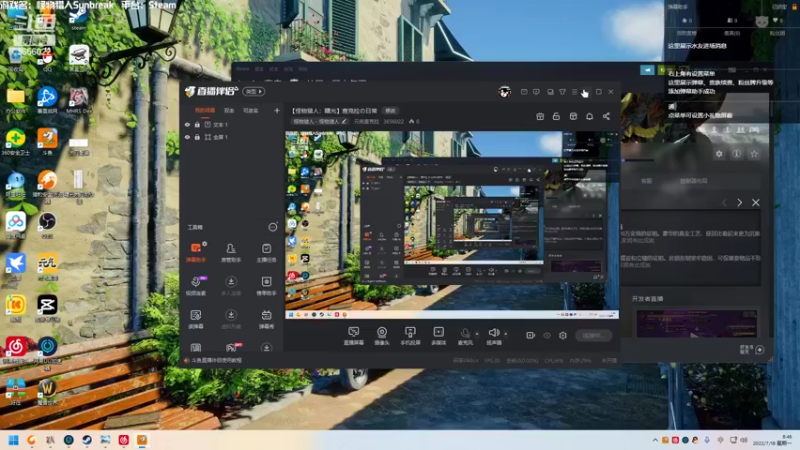Open the 类型 pill selector beside the logo
This screenshot has width=800, height=450.
[x=254, y=91]
